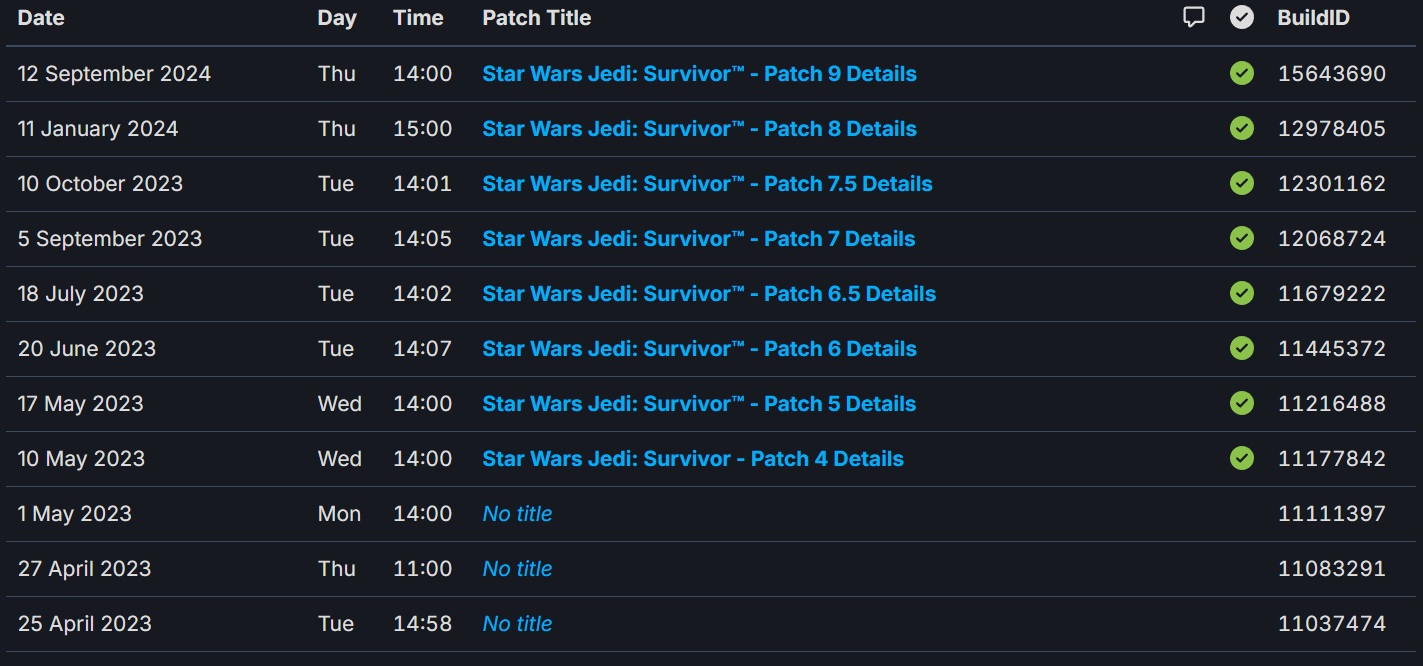This screenshot has width=1423, height=666.
Task: Open the Patch 7.5 Details link
Action: 707,184
